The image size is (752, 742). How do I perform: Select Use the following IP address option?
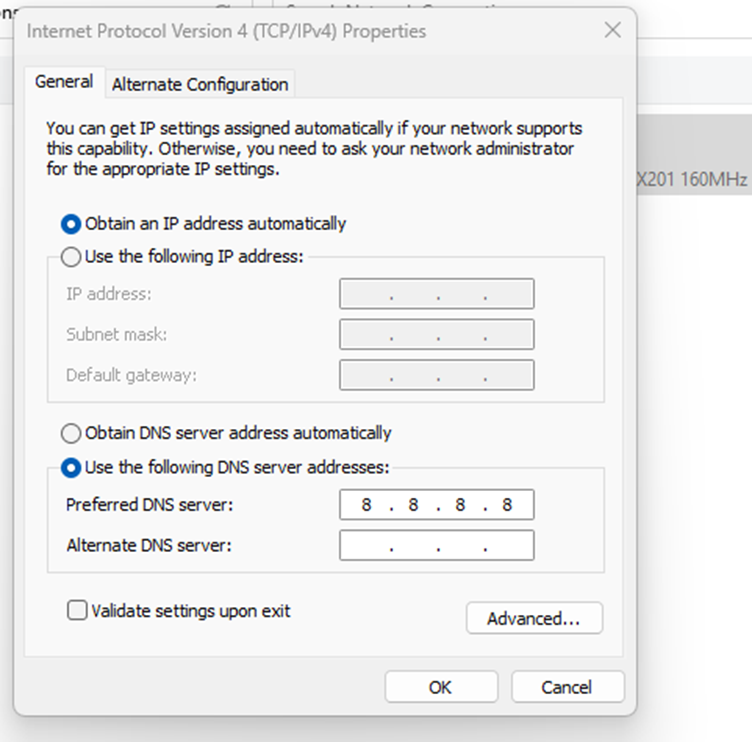(70, 257)
